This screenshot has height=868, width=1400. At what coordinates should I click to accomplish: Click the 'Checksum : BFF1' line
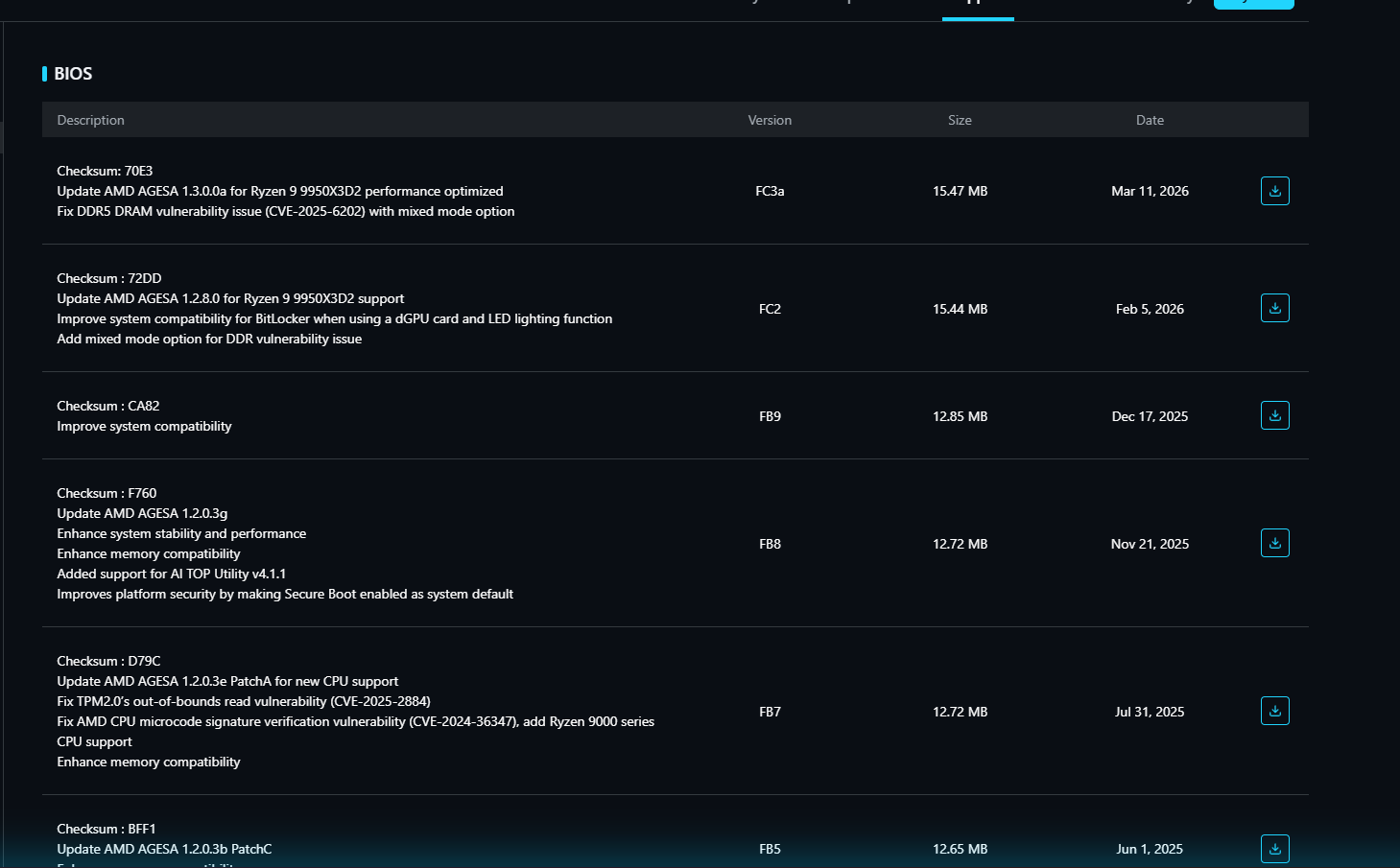(107, 829)
